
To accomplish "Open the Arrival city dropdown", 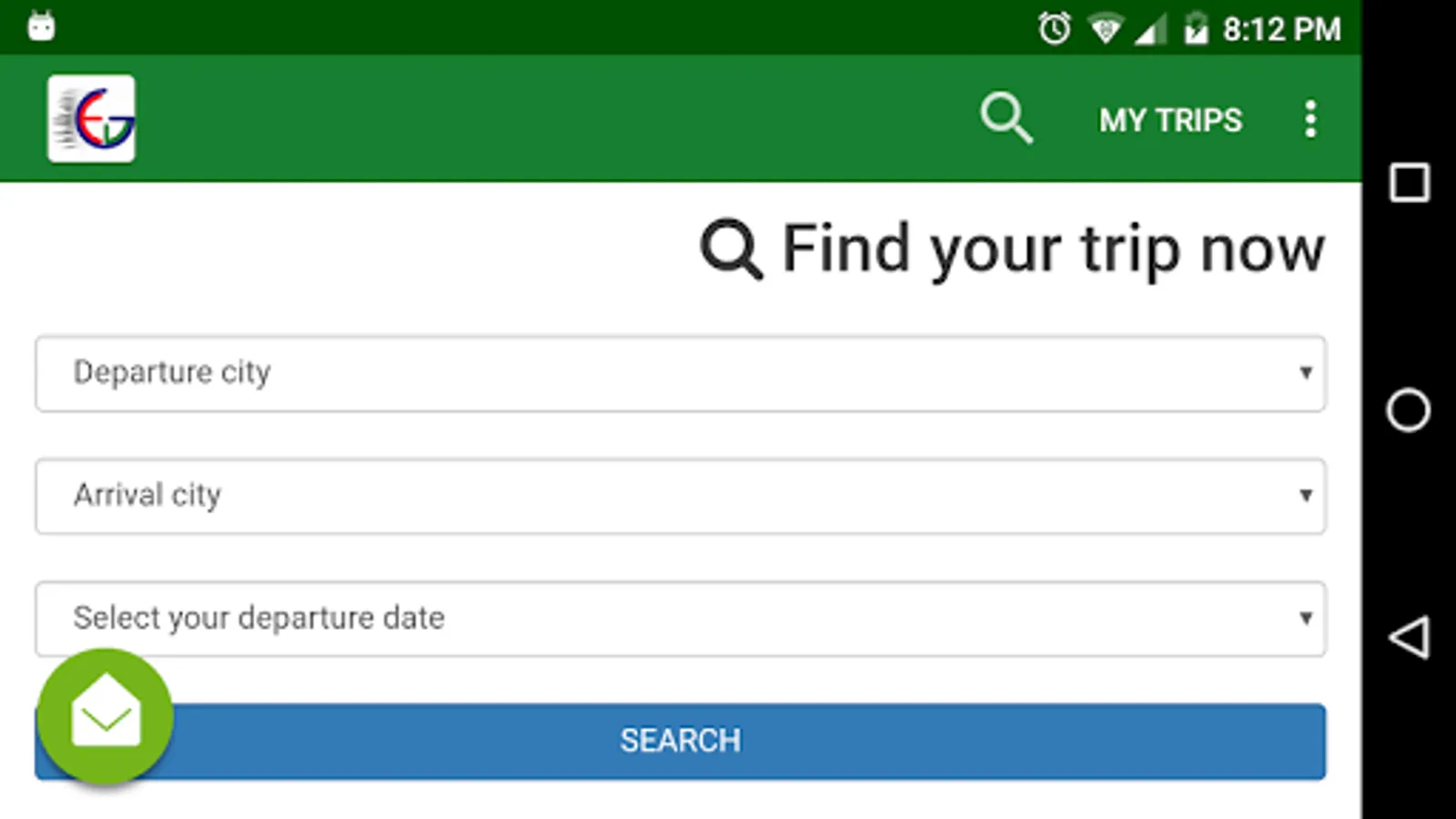I will tap(680, 496).
